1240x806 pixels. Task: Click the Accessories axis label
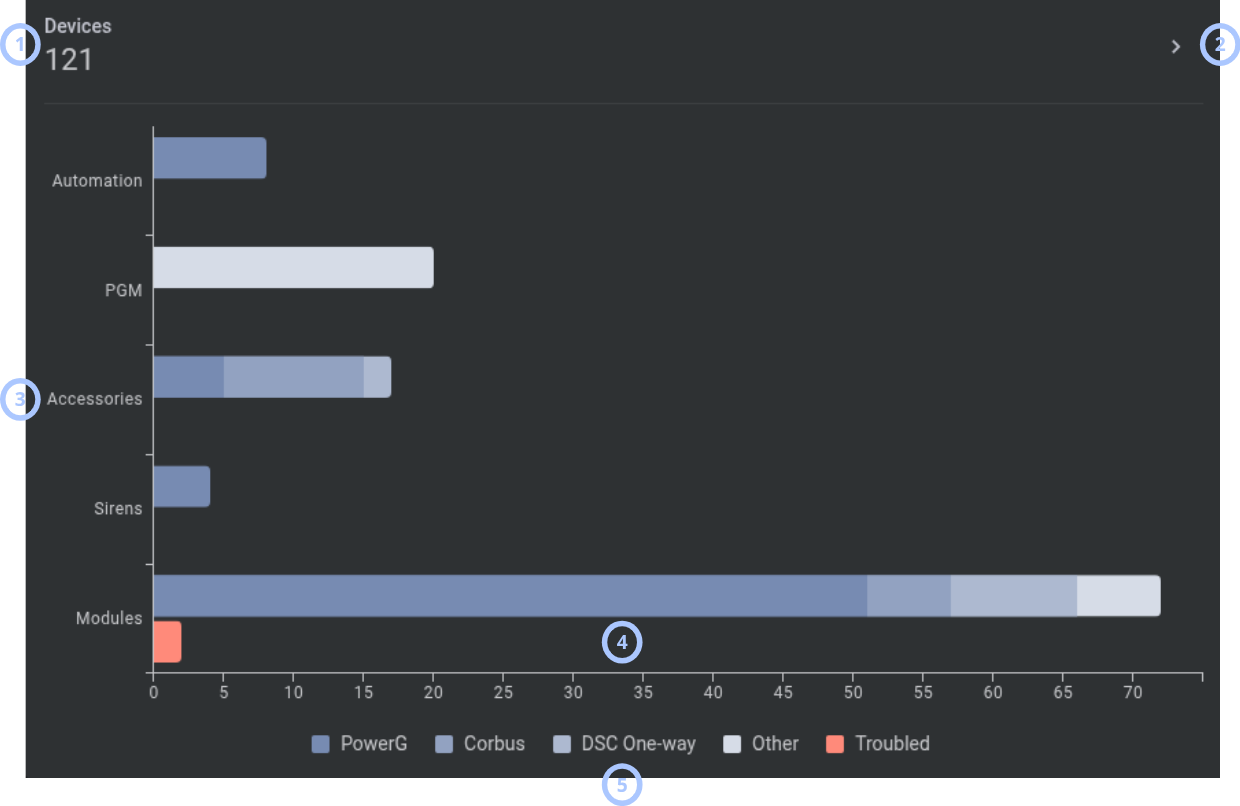coord(95,399)
